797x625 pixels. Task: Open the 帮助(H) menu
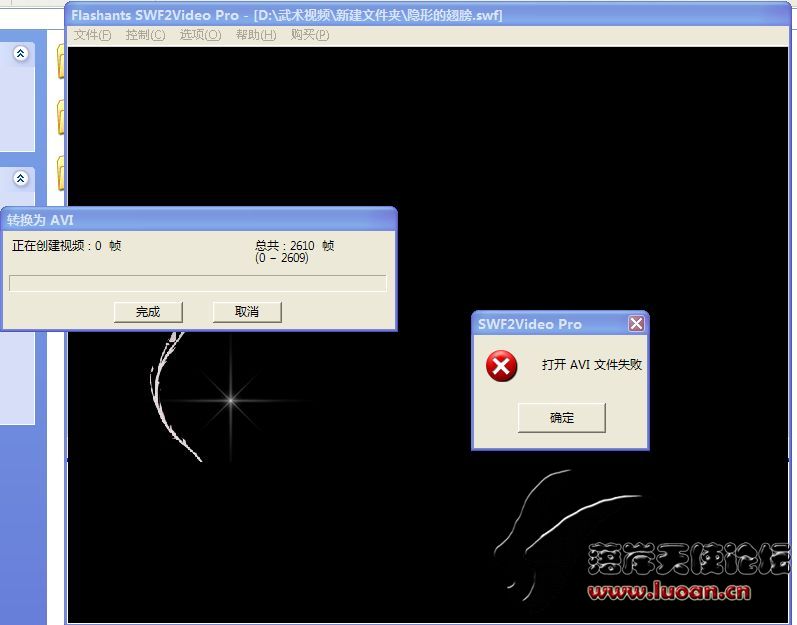point(256,35)
